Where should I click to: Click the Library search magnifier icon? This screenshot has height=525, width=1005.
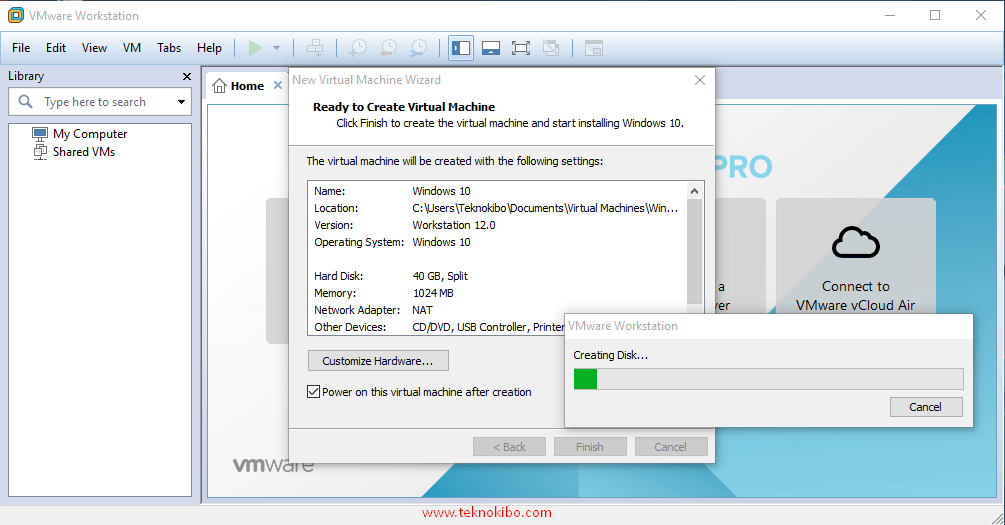coord(26,101)
